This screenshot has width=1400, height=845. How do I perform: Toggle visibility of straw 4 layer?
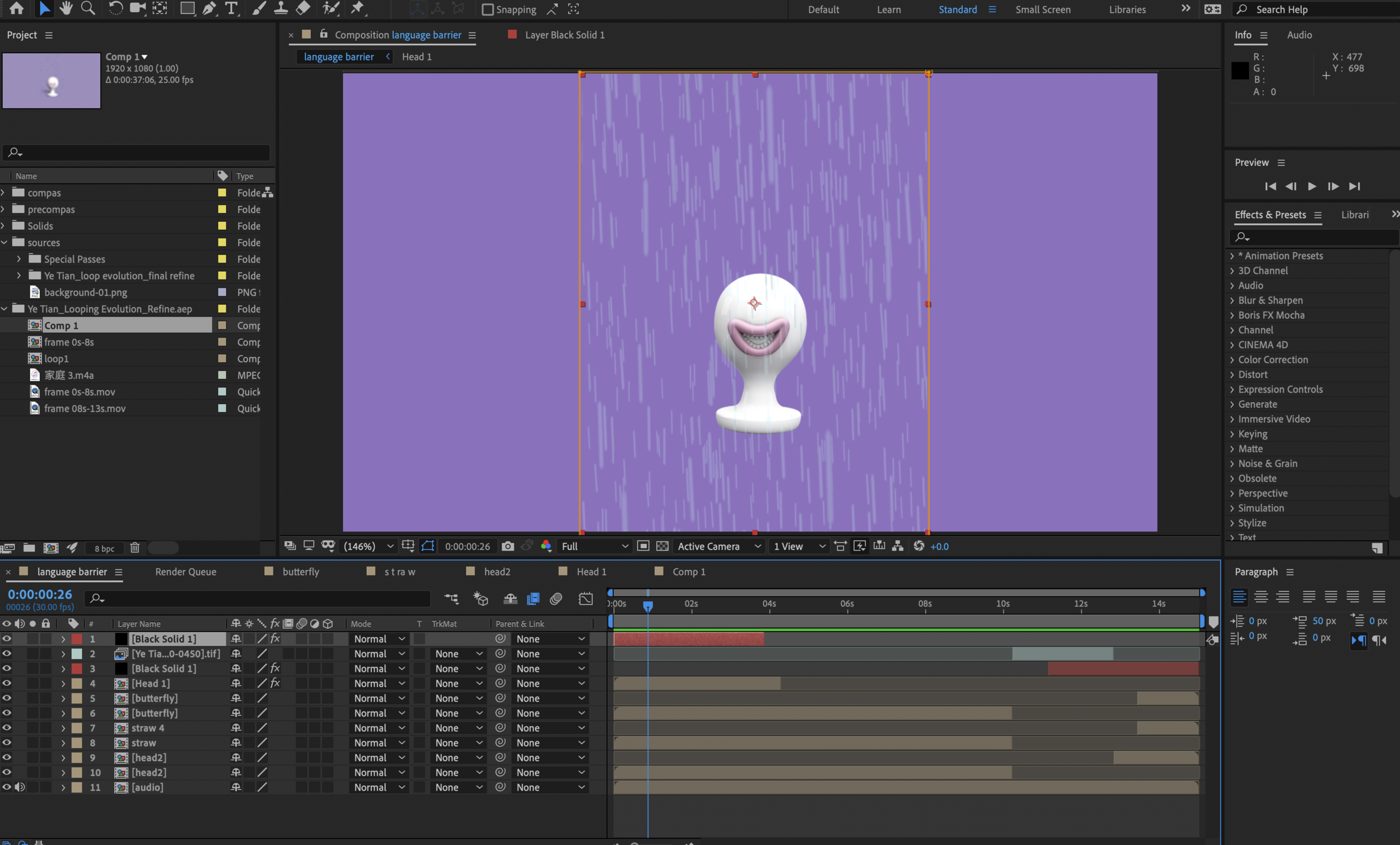coord(7,727)
